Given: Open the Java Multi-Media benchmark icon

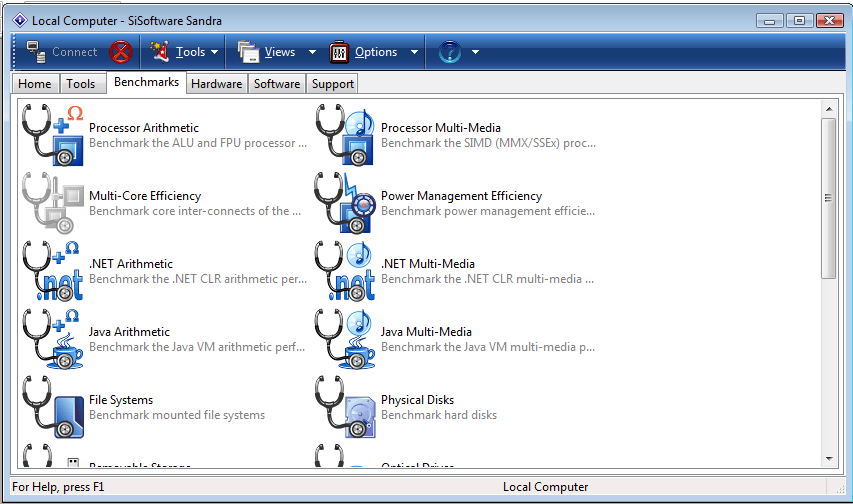Looking at the screenshot, I should pyautogui.click(x=345, y=339).
